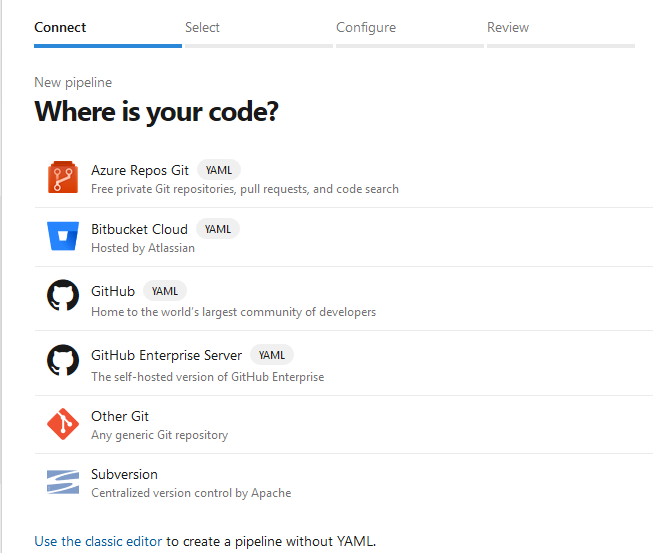The image size is (653, 553).
Task: Click the YAML badge next to GitHub
Action: click(x=165, y=291)
